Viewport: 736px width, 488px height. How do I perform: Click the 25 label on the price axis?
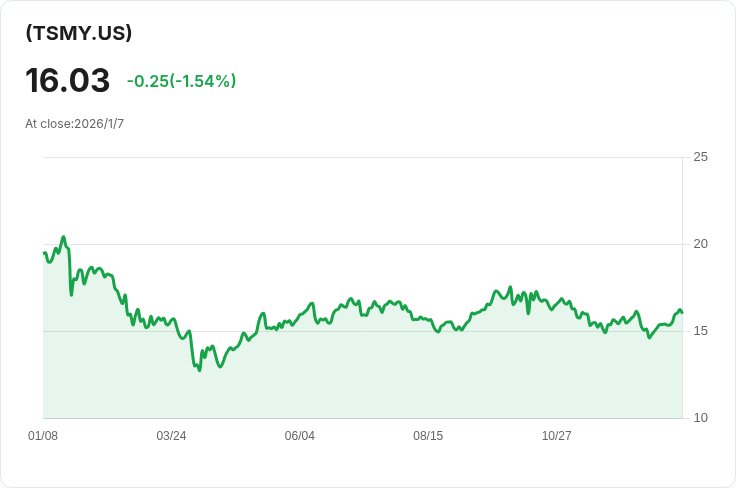[x=700, y=157]
